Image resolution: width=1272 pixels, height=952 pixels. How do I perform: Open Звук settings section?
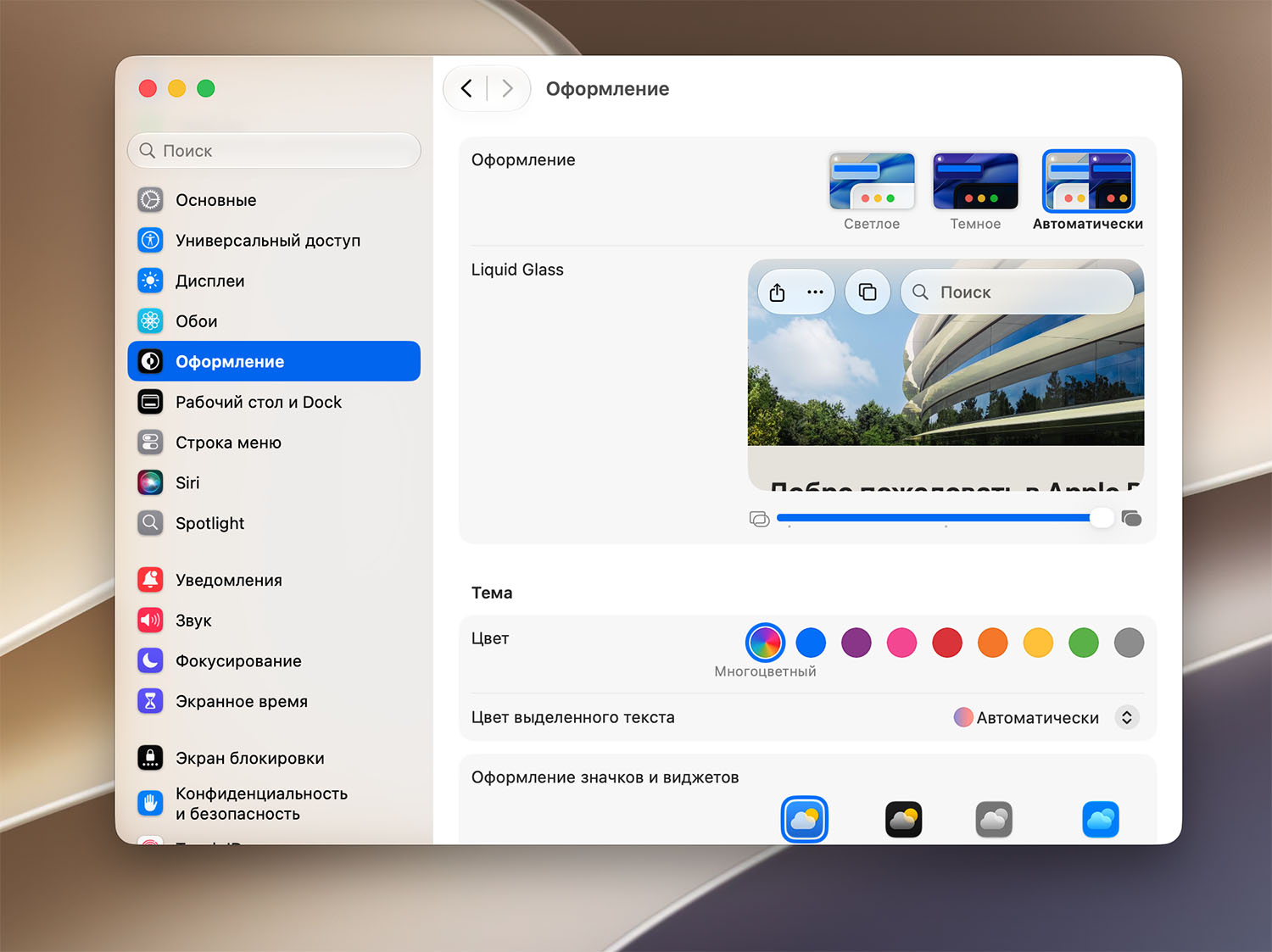(x=274, y=620)
